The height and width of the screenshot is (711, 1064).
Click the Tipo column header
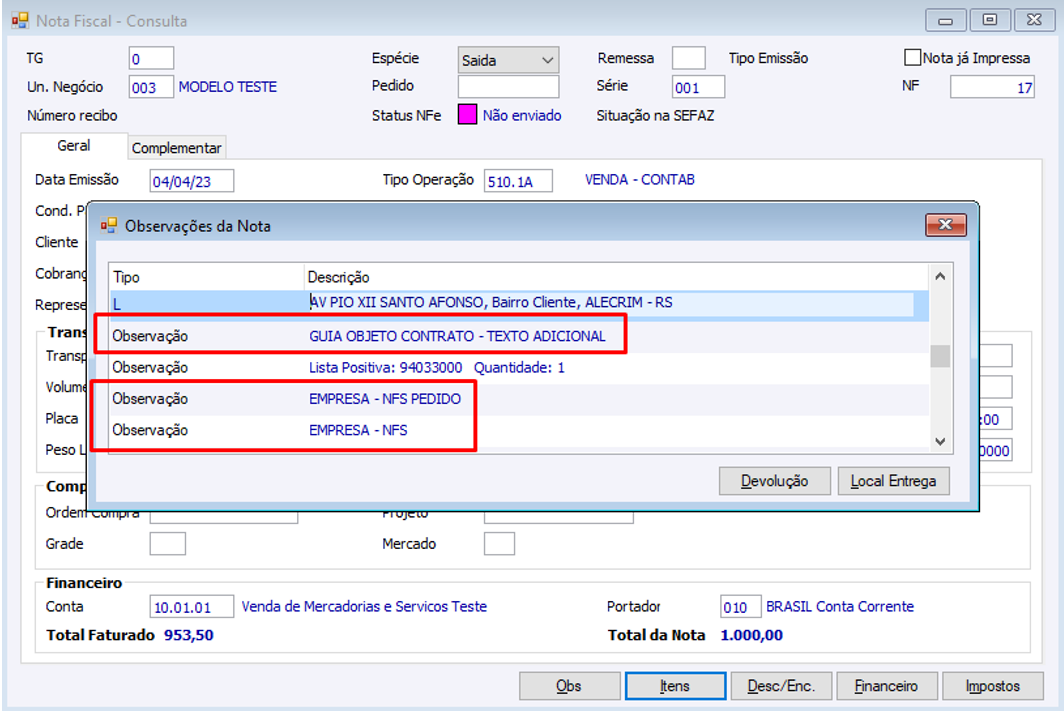206,277
